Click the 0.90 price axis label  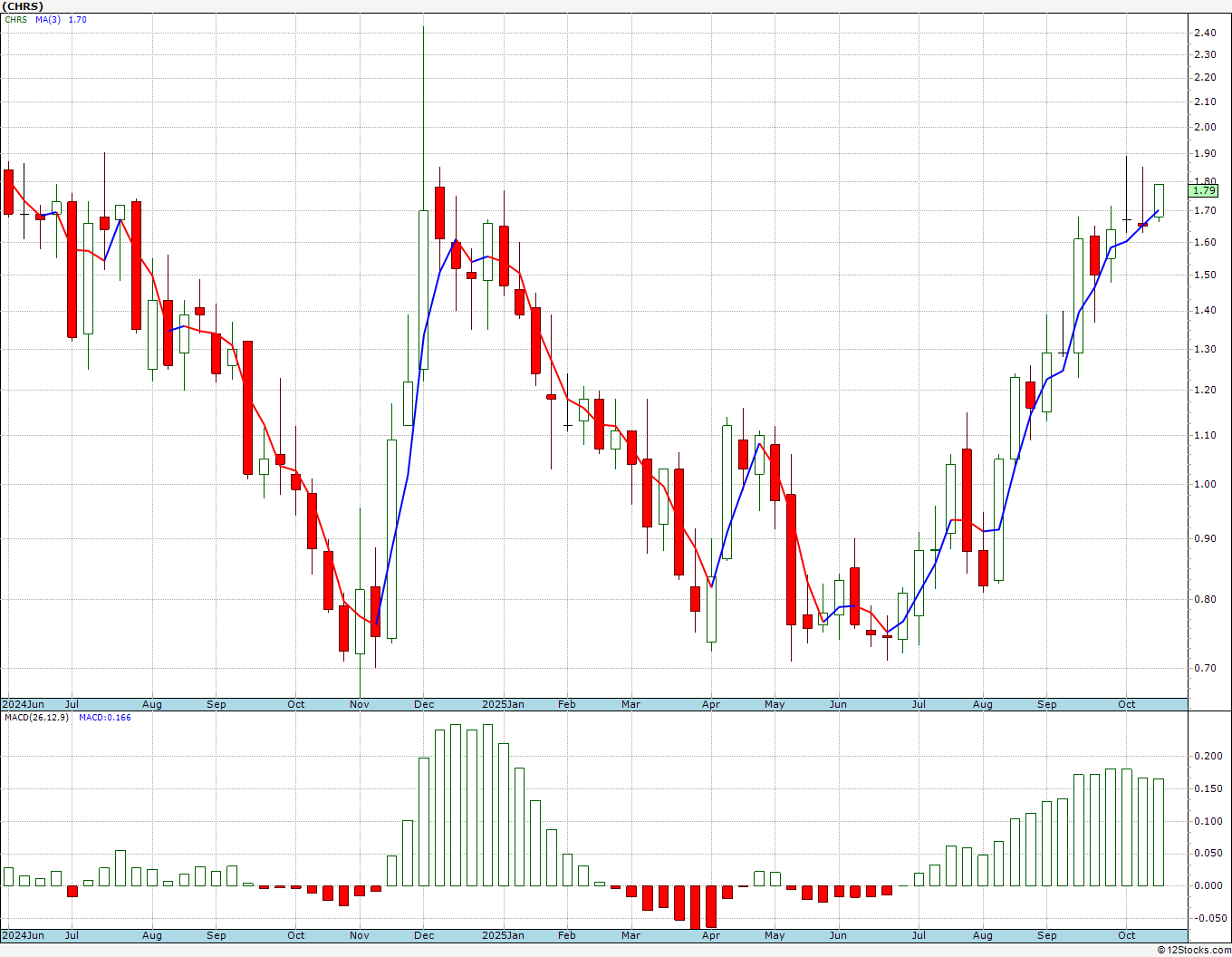coord(1205,538)
